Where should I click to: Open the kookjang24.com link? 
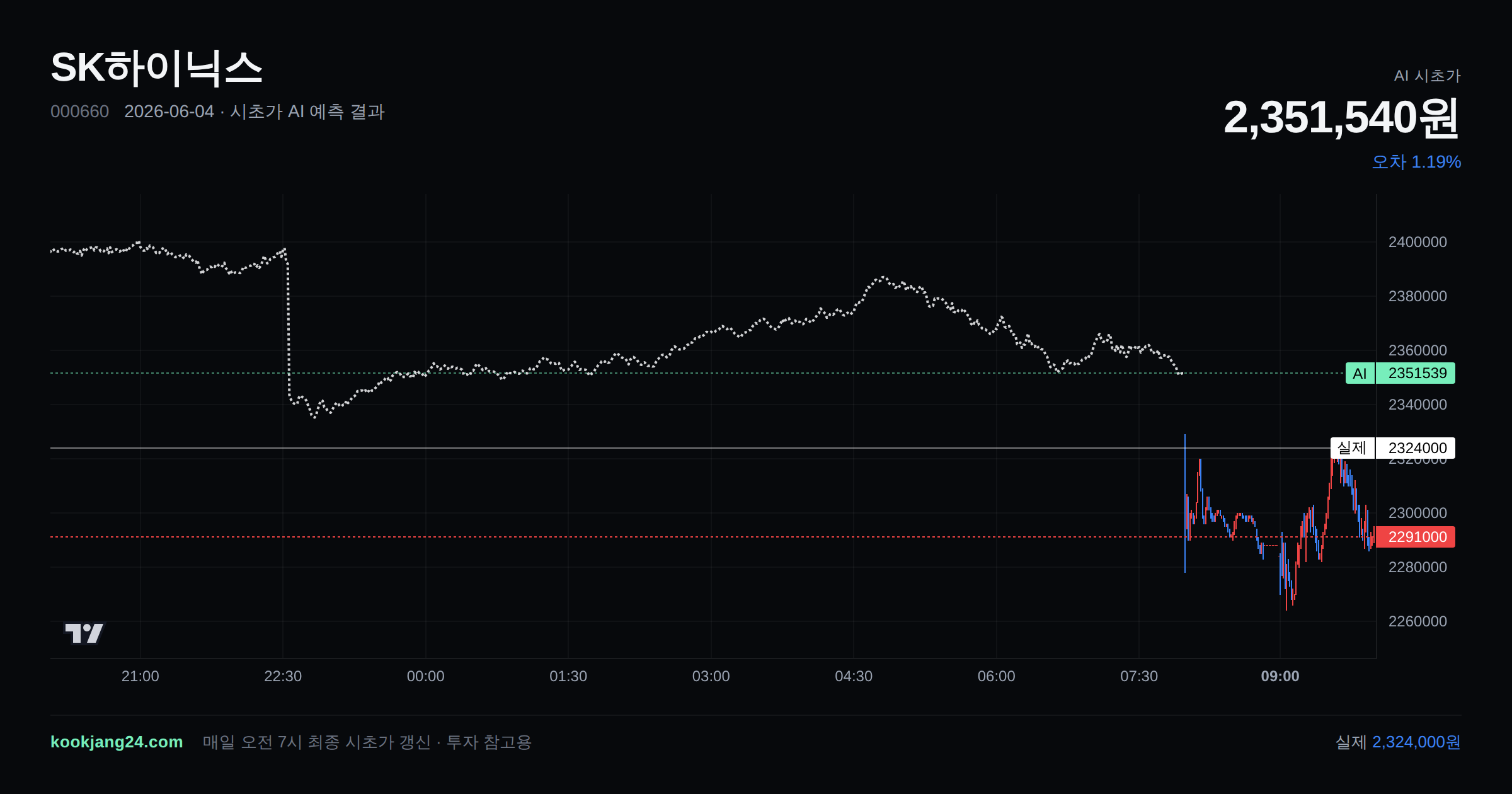(117, 742)
